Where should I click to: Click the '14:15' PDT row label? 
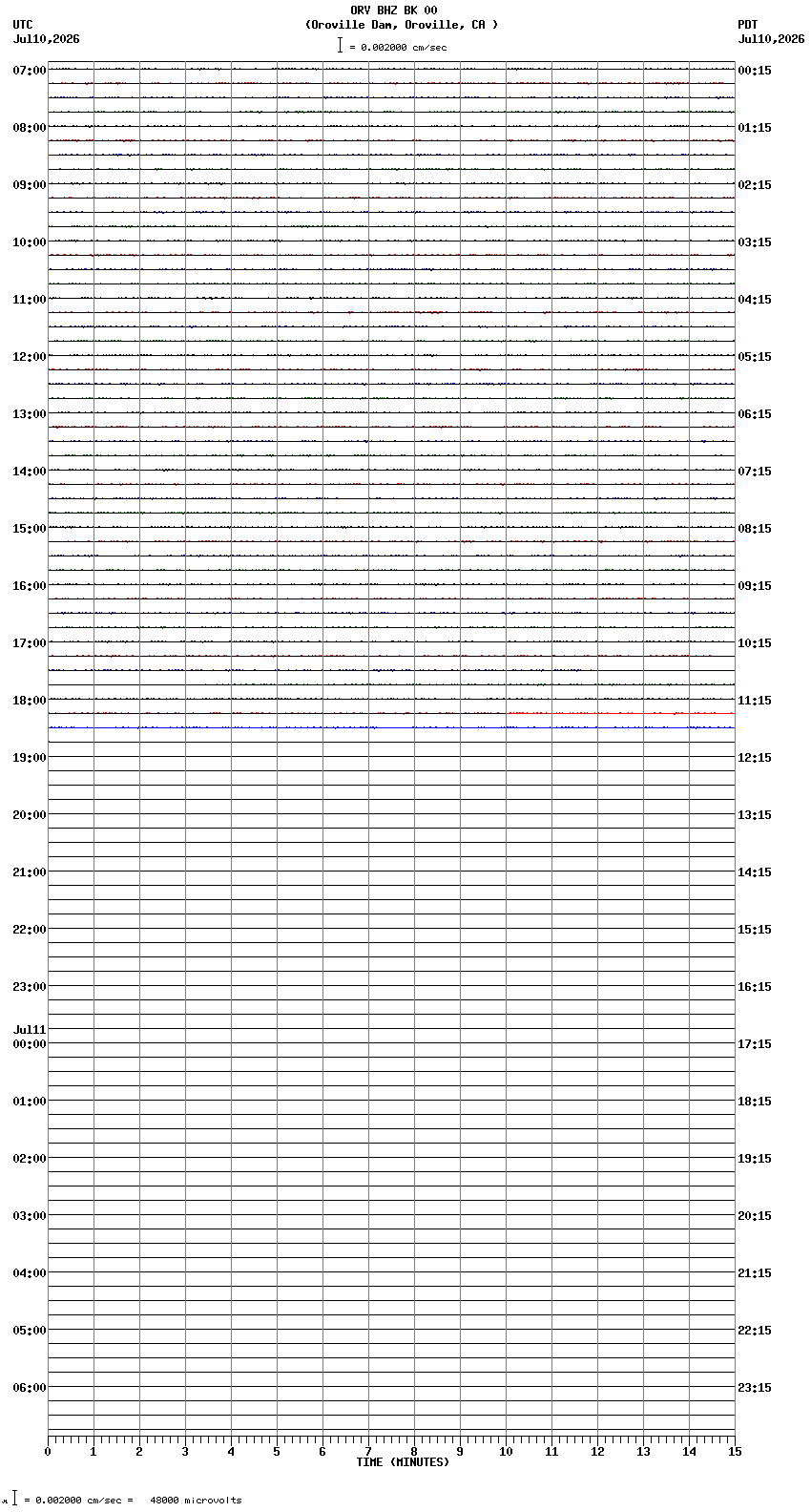point(755,872)
